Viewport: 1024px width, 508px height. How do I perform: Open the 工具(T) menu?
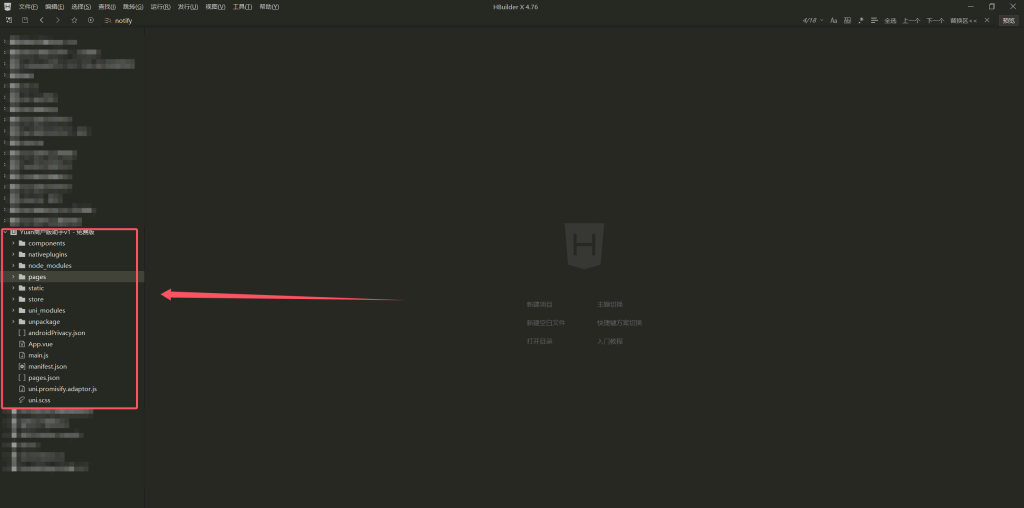242,7
